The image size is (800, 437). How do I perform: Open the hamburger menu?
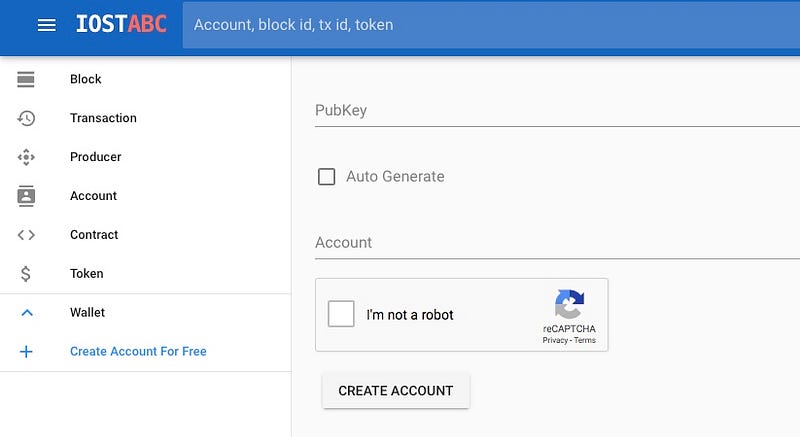[46, 25]
